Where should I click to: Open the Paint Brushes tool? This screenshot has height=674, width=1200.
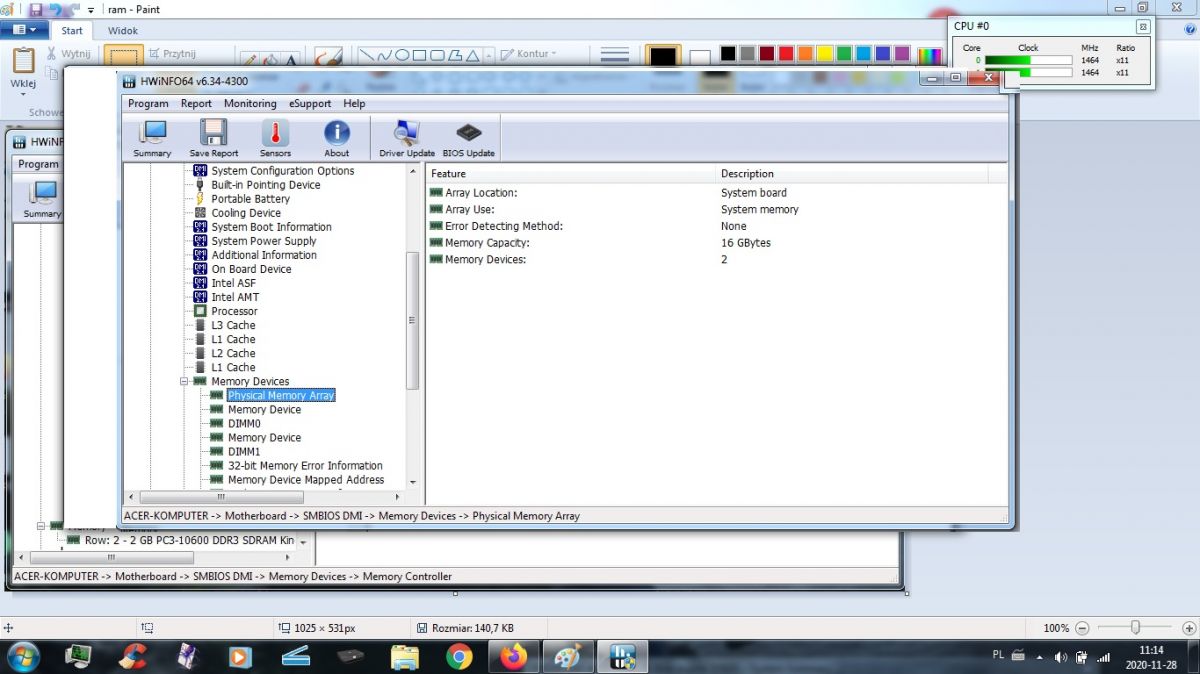pyautogui.click(x=328, y=57)
